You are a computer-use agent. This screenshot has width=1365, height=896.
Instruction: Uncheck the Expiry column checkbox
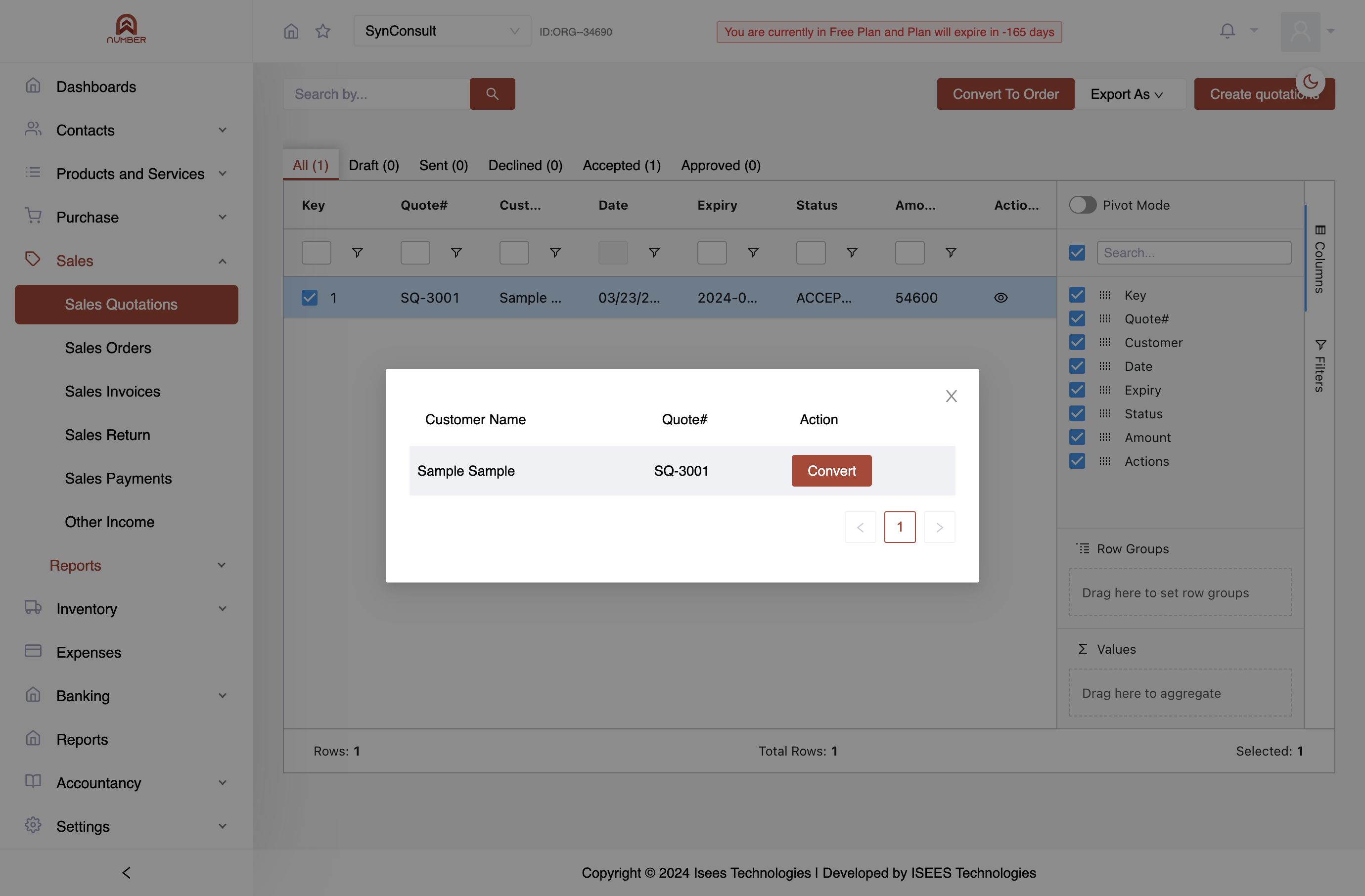[1077, 390]
